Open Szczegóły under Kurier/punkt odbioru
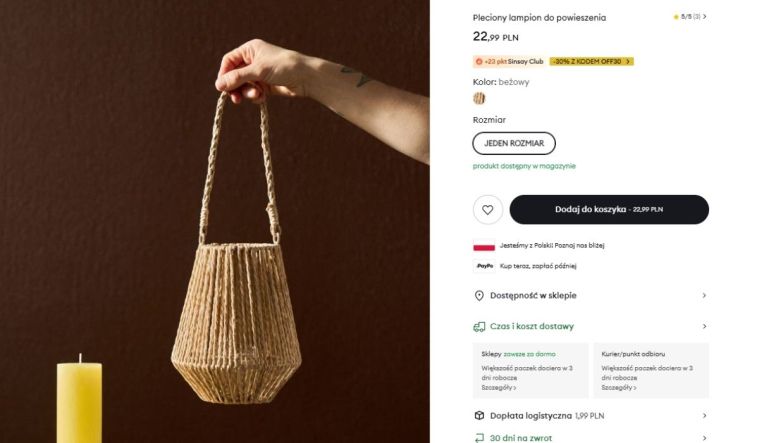 point(619,388)
